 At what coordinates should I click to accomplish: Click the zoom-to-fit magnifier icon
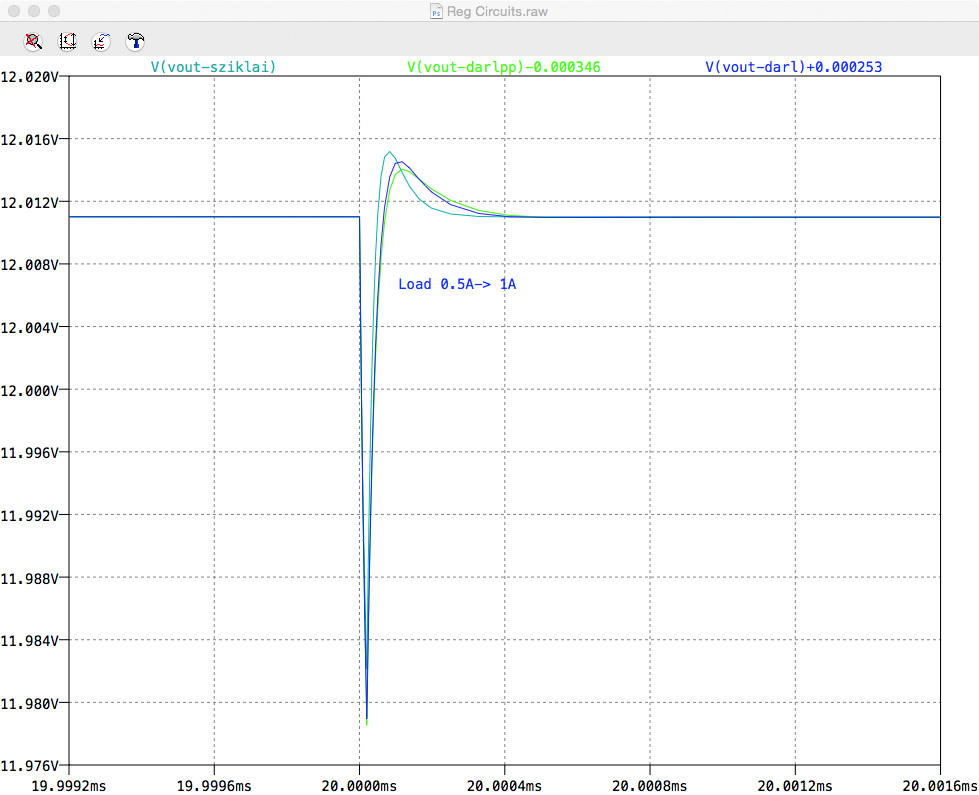(33, 42)
